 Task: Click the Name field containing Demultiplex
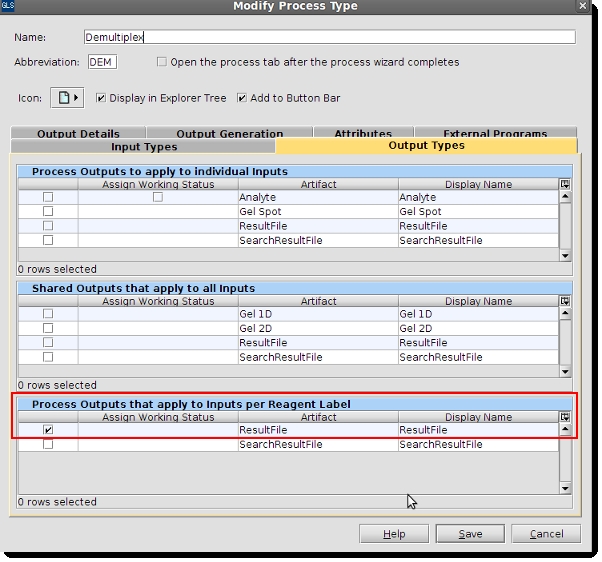(x=328, y=37)
